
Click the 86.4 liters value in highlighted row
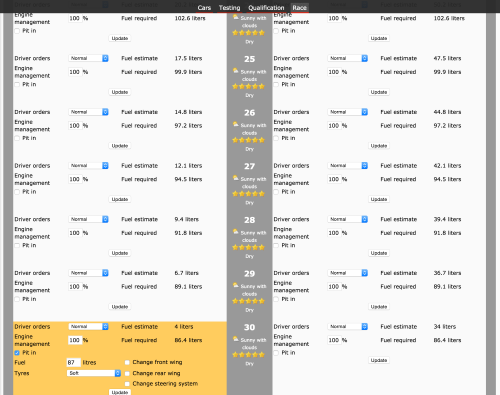[x=188, y=340]
